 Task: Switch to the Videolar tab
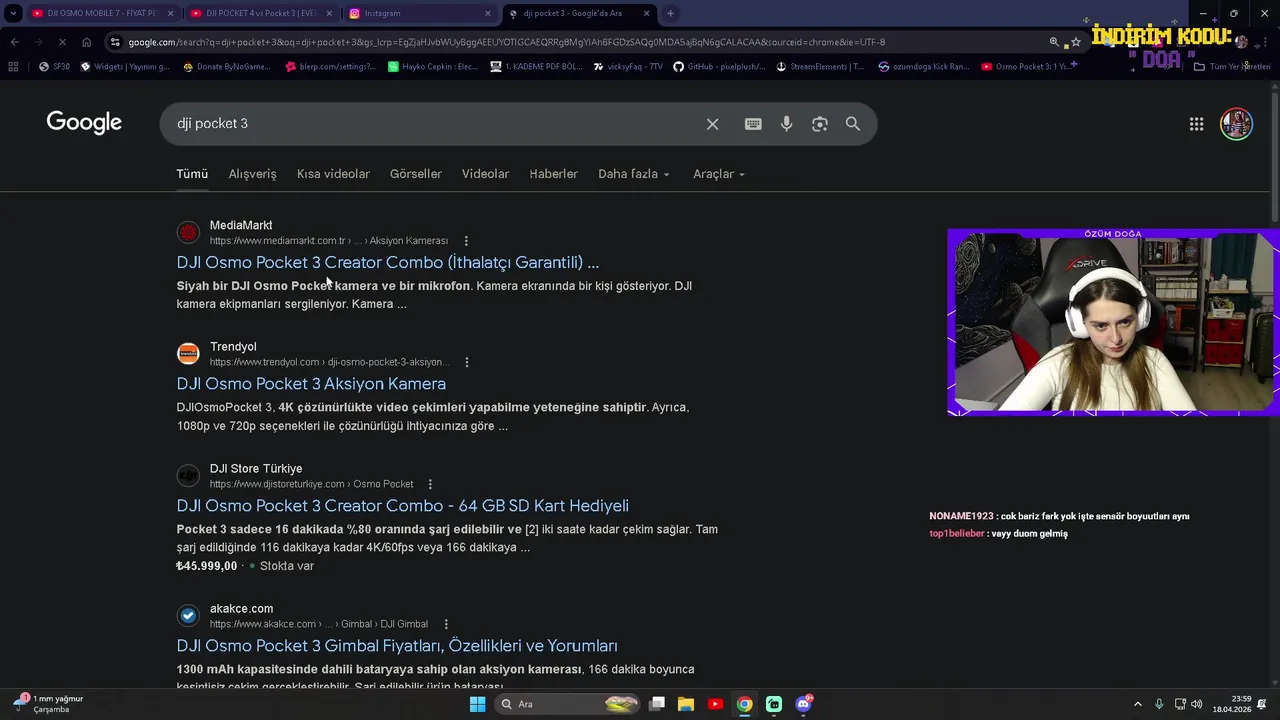(485, 174)
